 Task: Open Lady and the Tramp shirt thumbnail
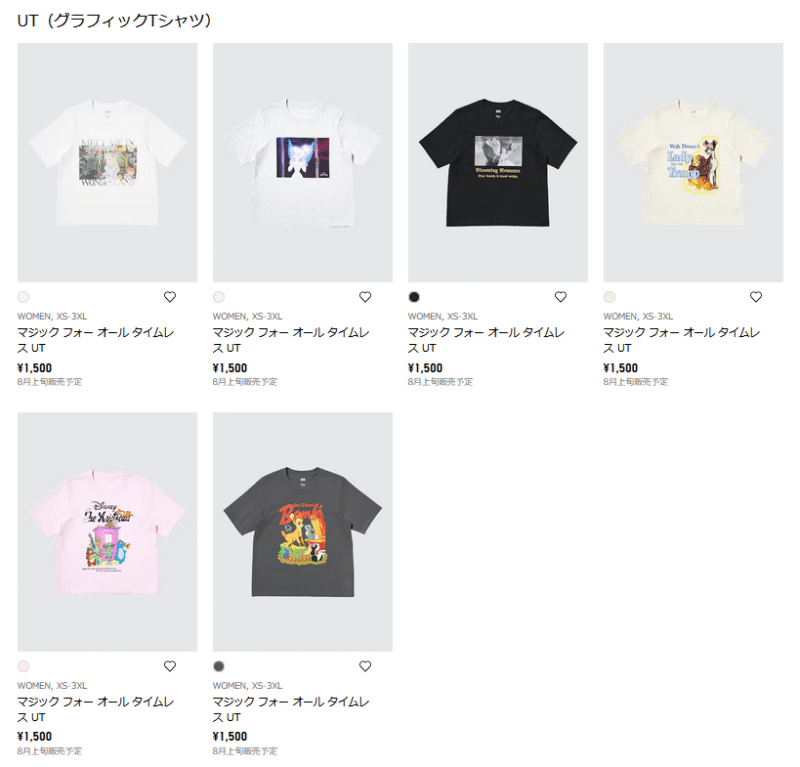pyautogui.click(x=693, y=163)
